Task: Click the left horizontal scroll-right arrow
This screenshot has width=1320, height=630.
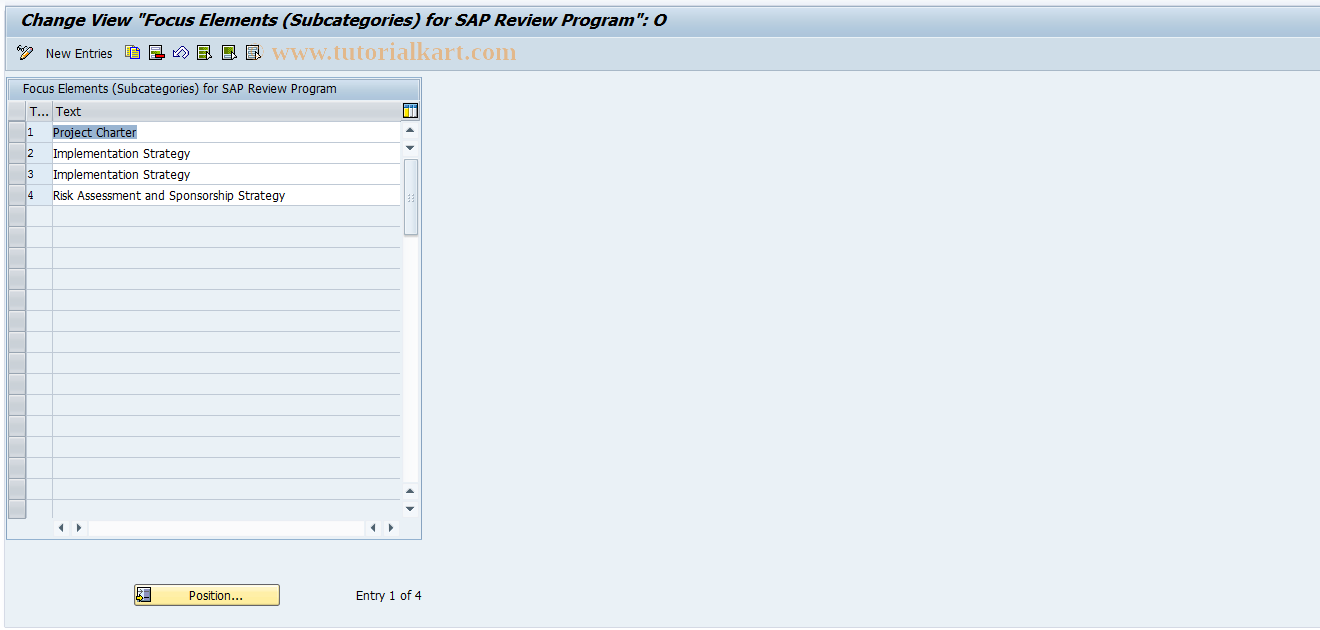Action: pos(79,527)
